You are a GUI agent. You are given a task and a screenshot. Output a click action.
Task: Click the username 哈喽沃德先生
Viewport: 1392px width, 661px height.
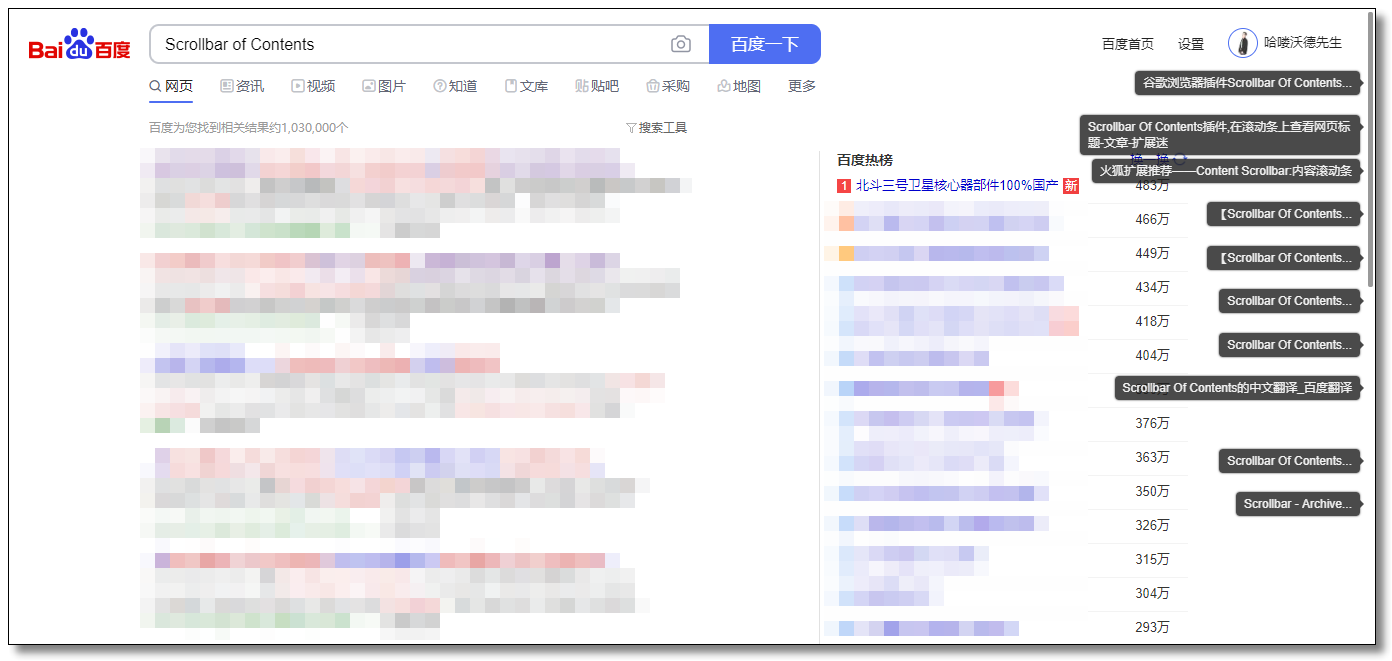(x=1303, y=43)
